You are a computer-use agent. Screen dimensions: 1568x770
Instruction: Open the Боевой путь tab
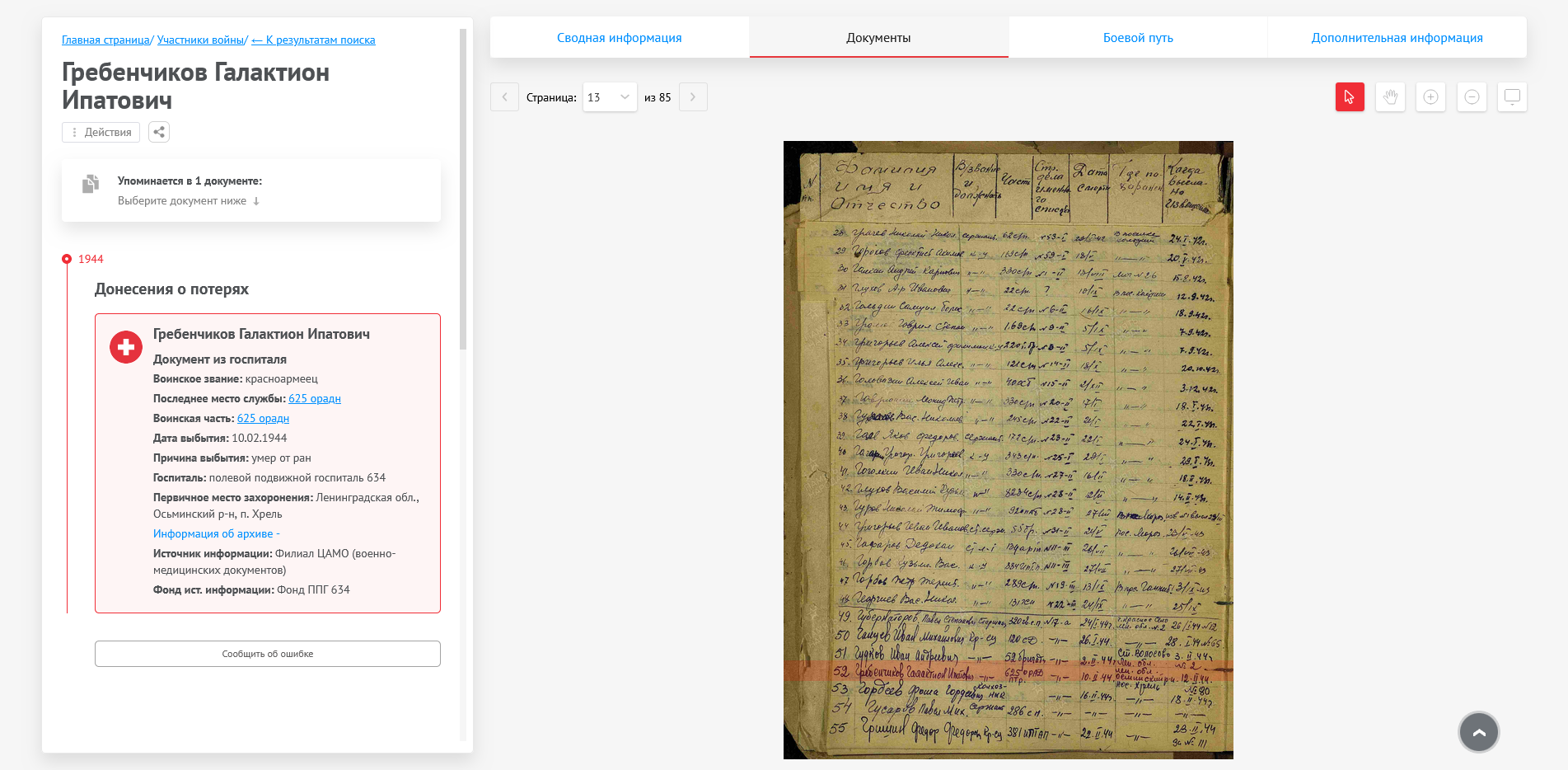(x=1137, y=38)
